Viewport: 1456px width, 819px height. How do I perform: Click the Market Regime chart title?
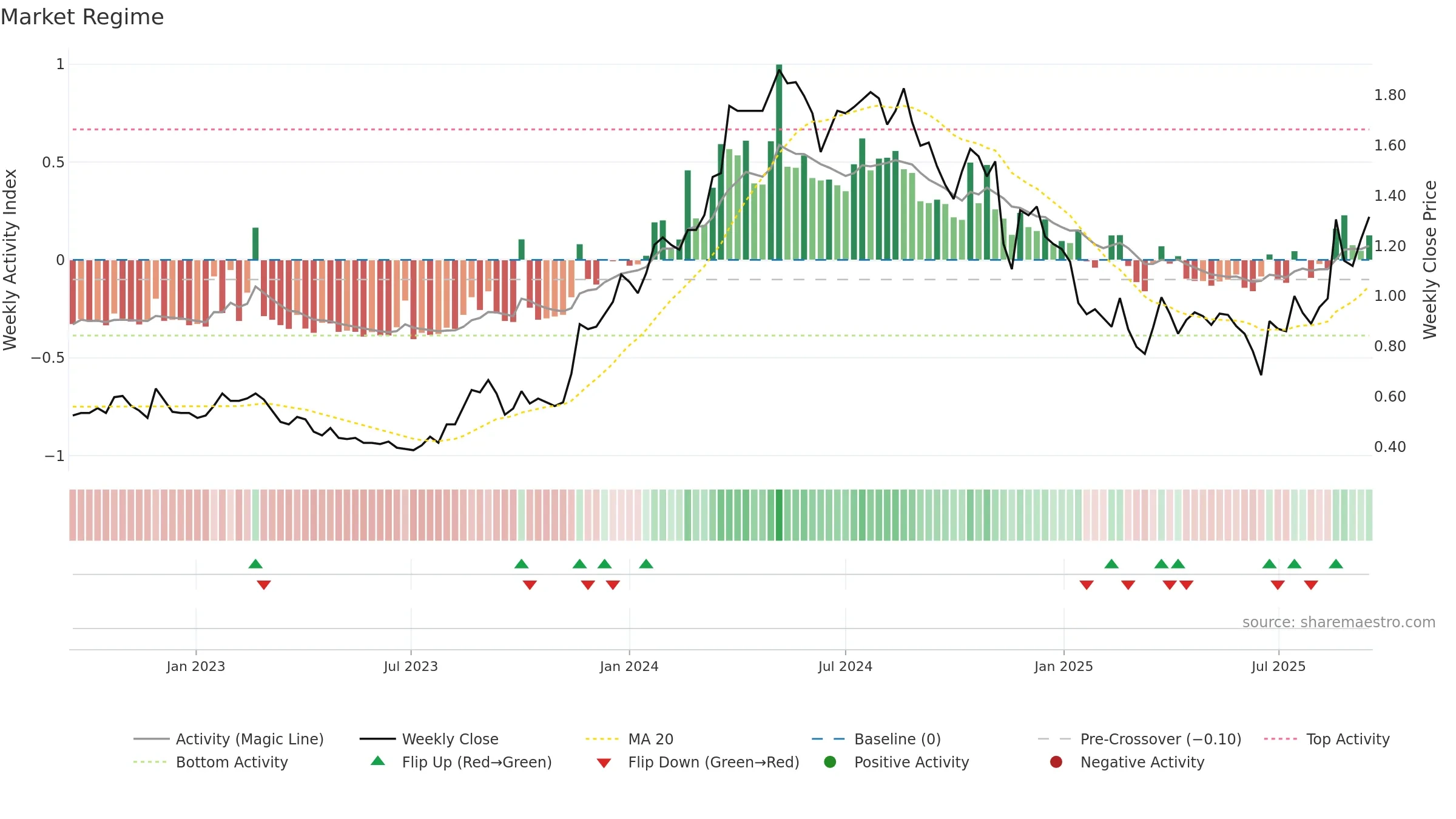coord(82,17)
